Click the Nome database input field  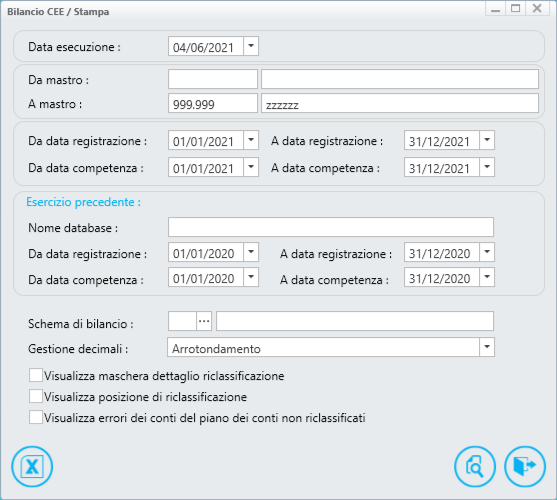tap(331, 227)
